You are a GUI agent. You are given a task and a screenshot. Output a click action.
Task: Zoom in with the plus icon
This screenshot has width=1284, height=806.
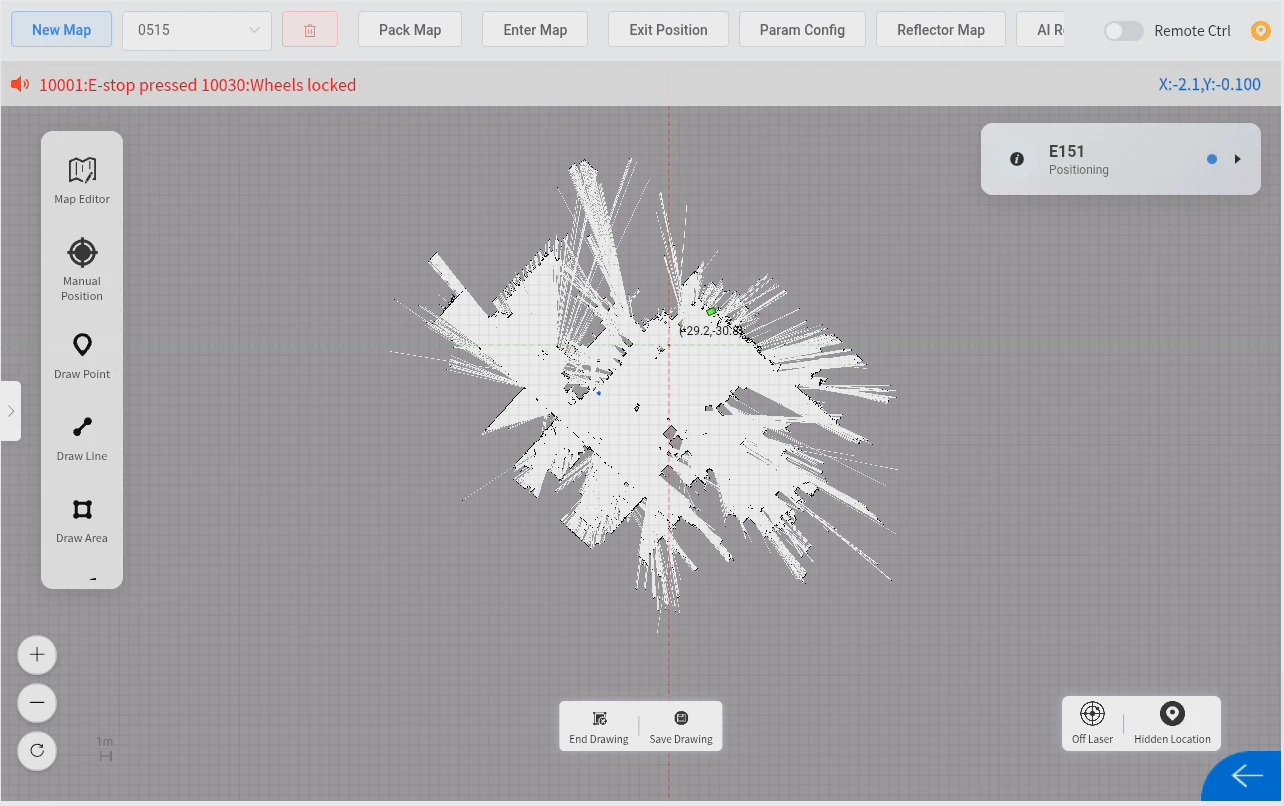[37, 655]
